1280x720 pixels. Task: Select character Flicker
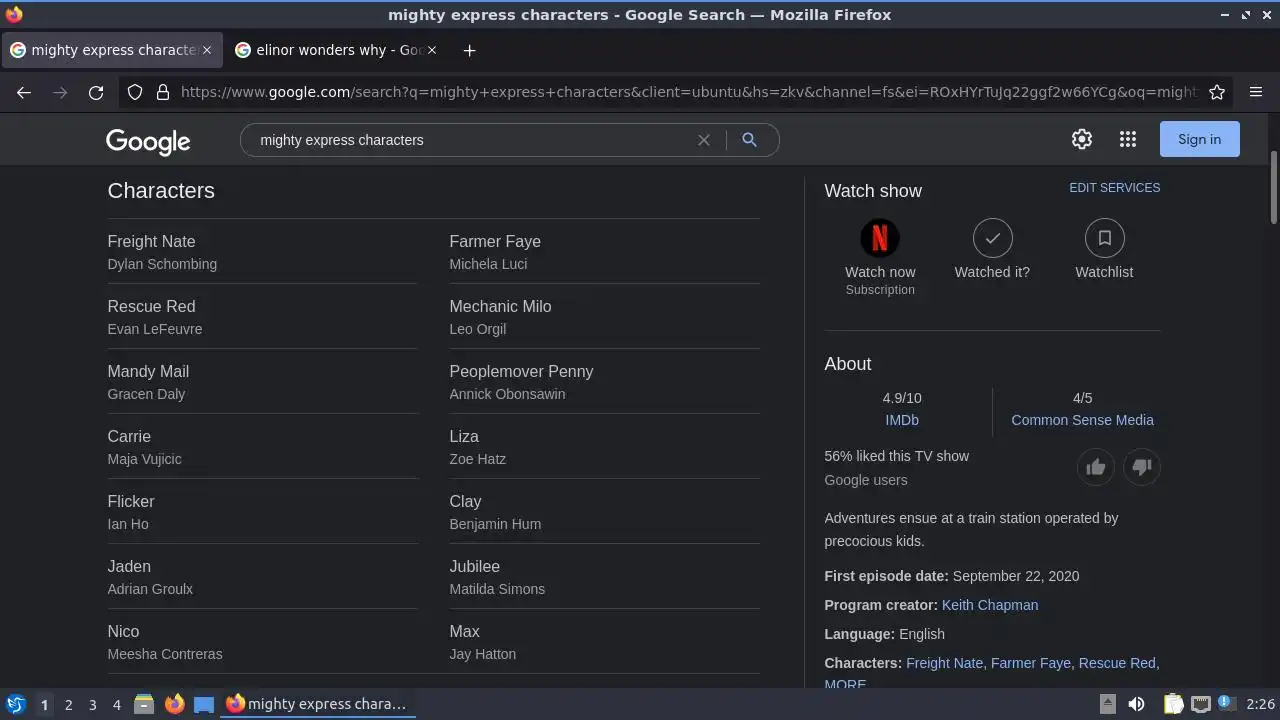pos(131,501)
